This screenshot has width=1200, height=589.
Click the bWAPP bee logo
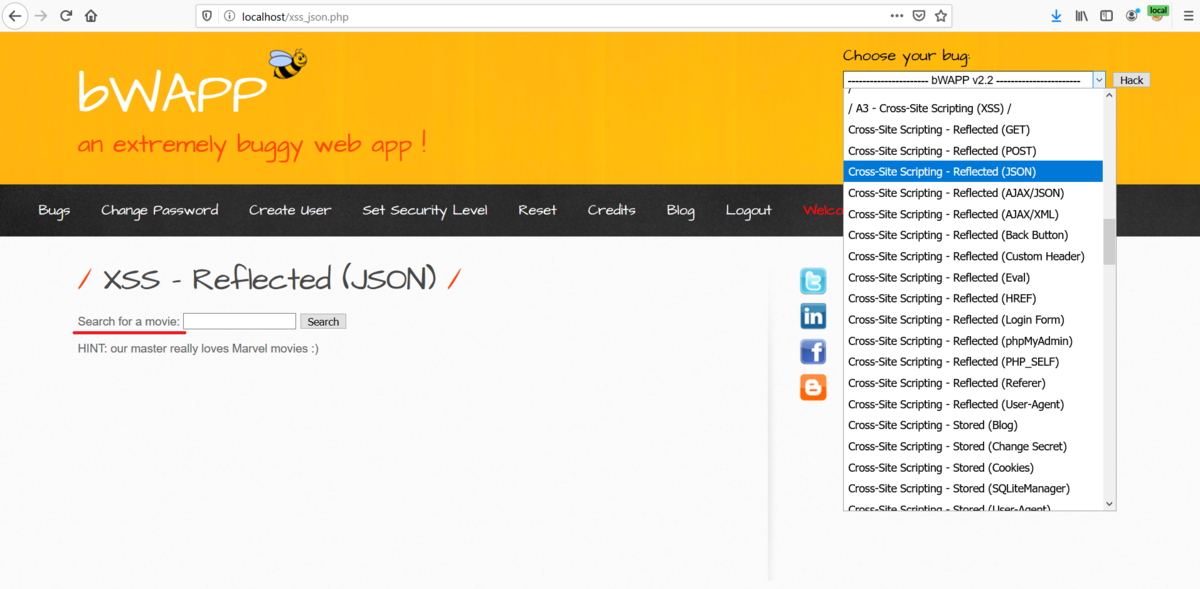pos(288,64)
